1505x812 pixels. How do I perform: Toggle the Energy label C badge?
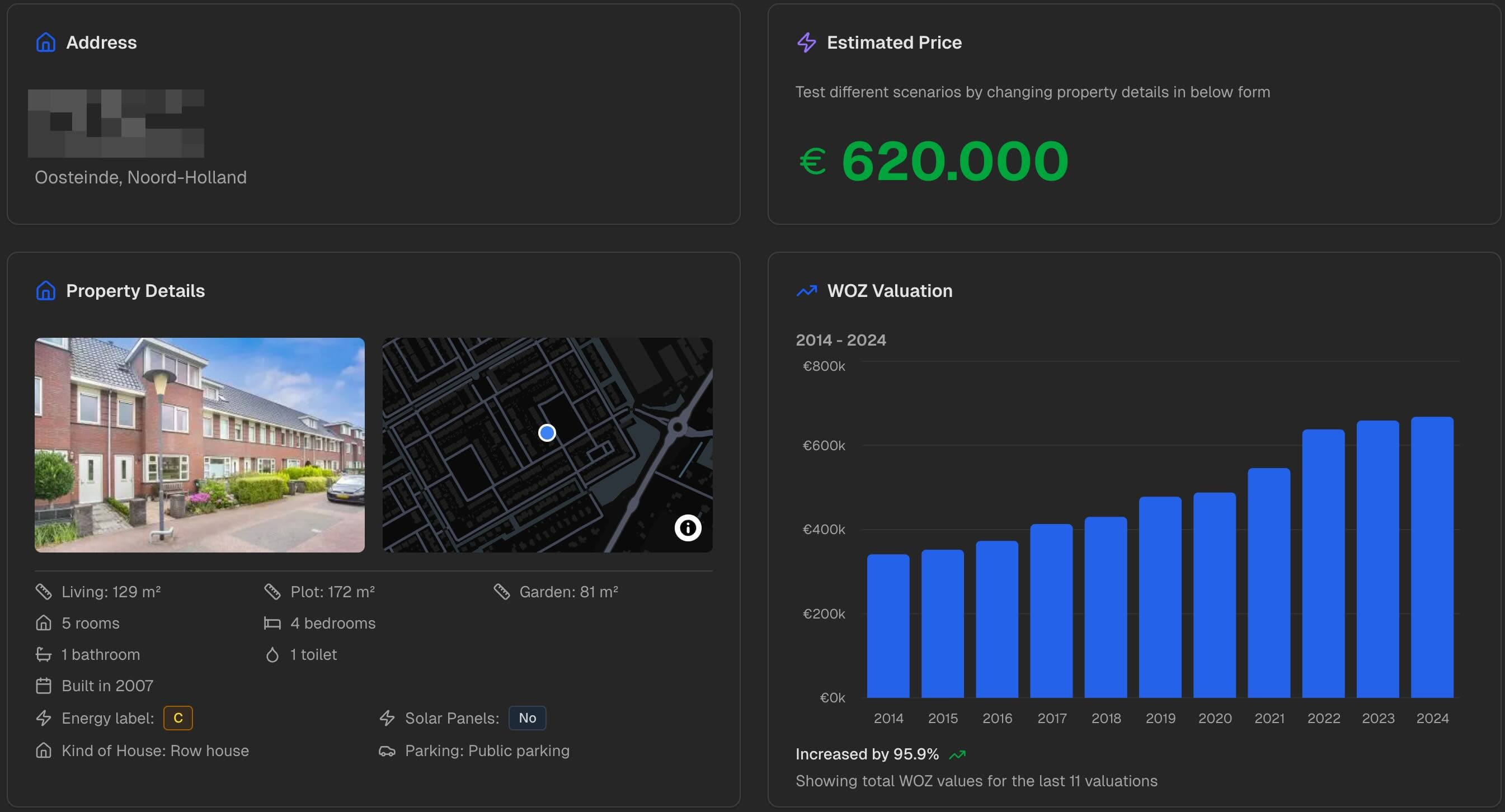(177, 718)
